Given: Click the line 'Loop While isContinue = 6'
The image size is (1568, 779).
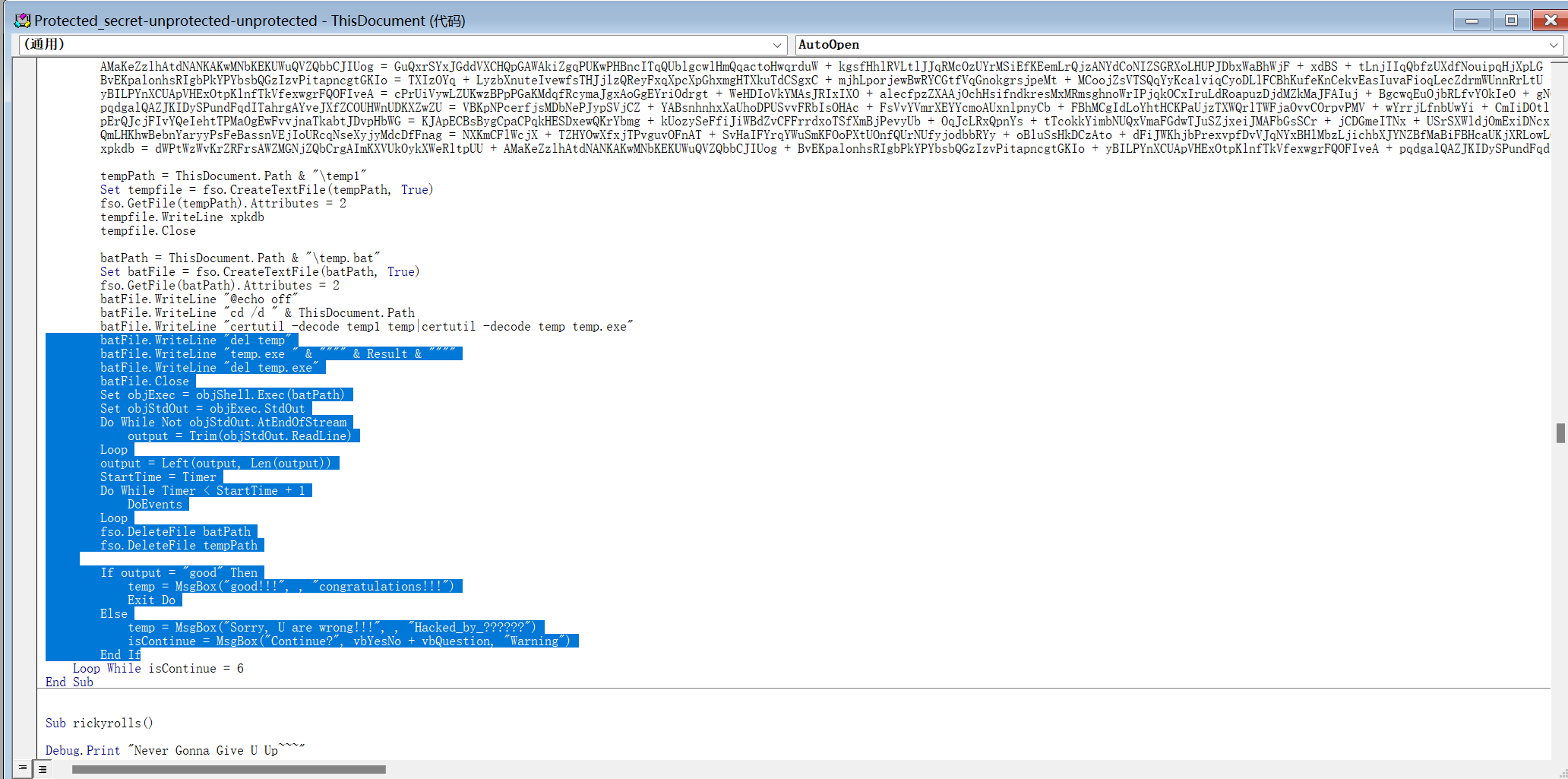Looking at the screenshot, I should pyautogui.click(x=158, y=668).
